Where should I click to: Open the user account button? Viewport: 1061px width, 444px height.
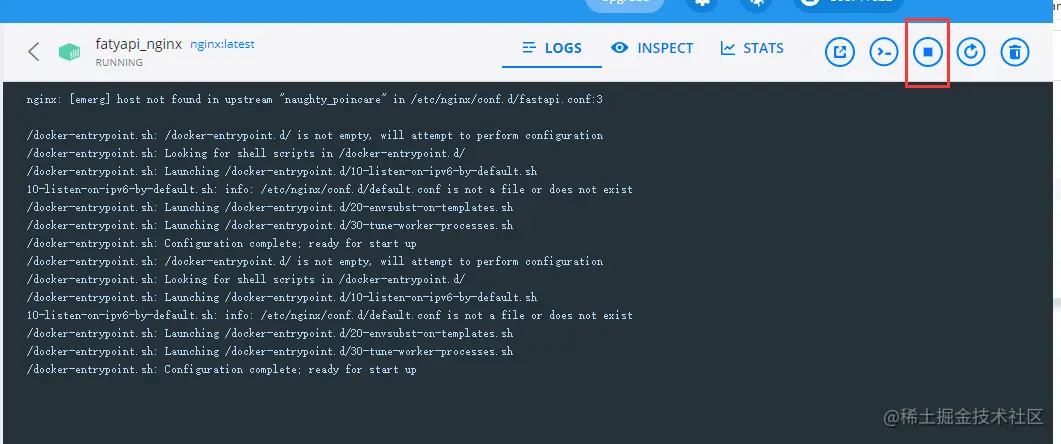pos(848,3)
